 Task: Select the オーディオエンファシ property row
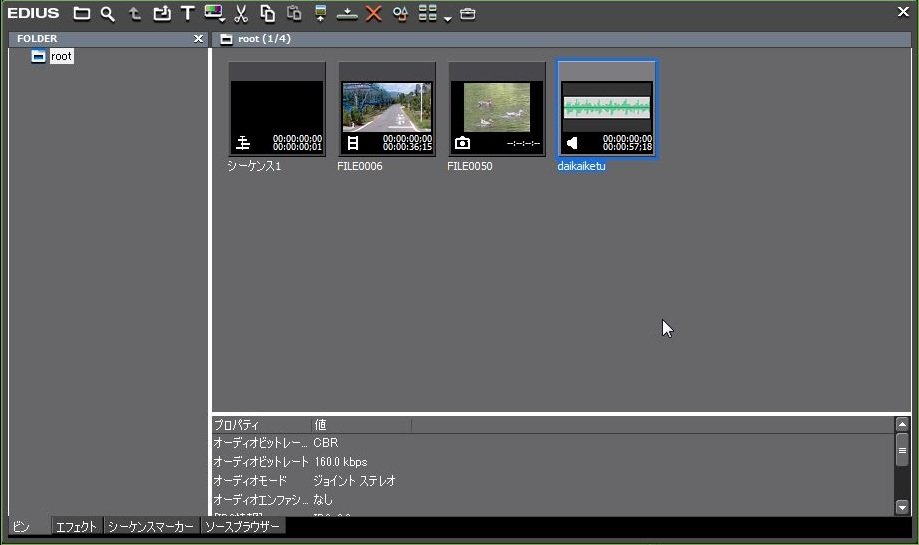tap(552, 499)
